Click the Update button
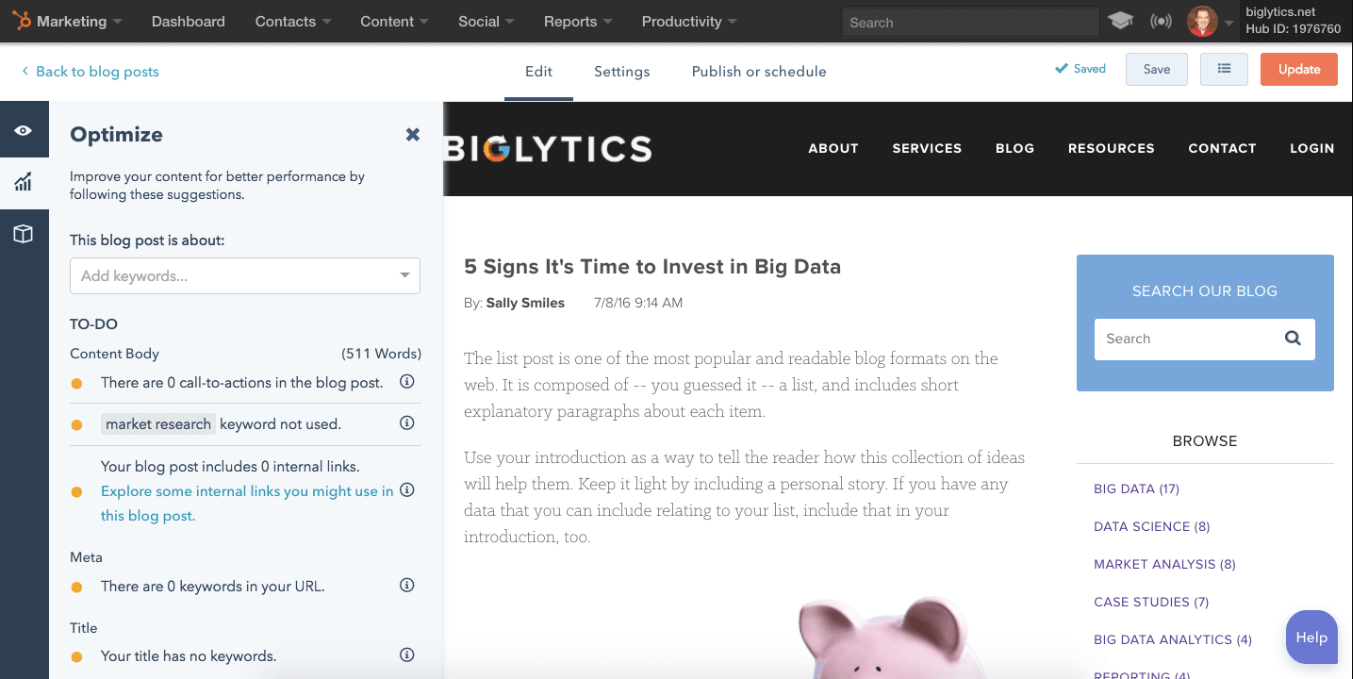This screenshot has height=679, width=1353. tap(1298, 68)
